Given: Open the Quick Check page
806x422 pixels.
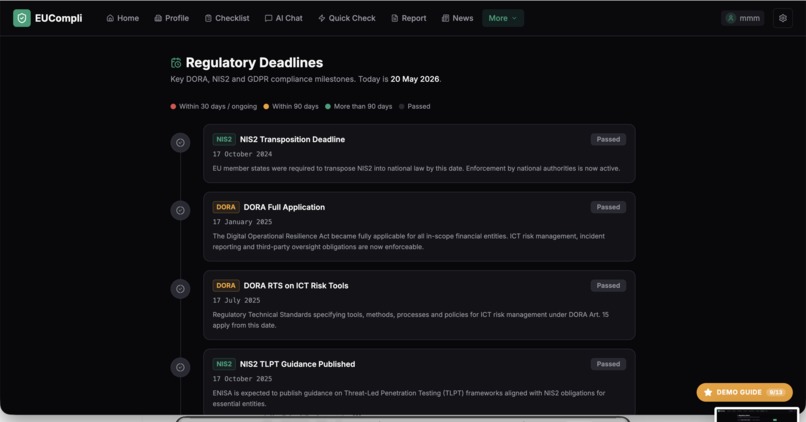Looking at the screenshot, I should pos(346,18).
